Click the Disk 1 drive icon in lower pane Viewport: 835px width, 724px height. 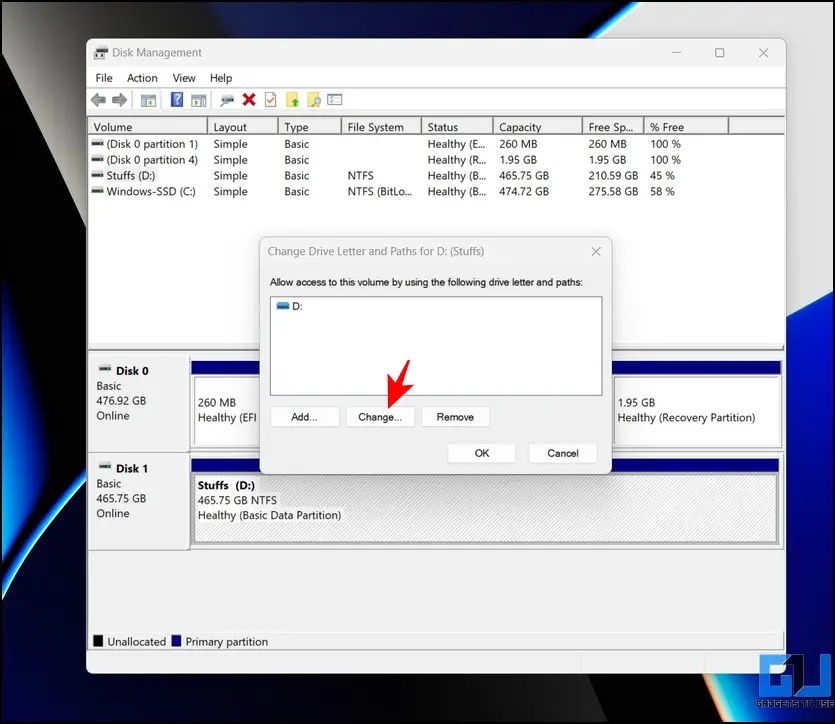(x=105, y=466)
